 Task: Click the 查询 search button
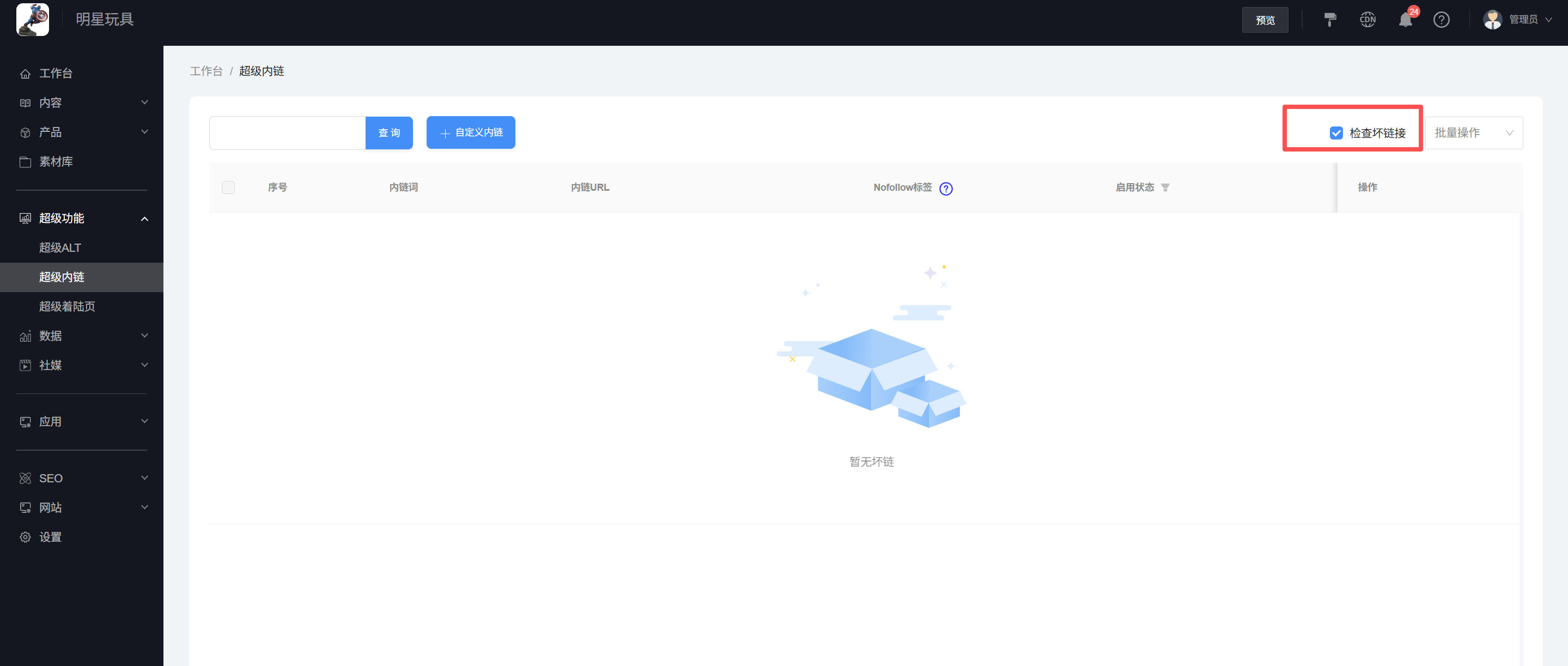point(389,133)
